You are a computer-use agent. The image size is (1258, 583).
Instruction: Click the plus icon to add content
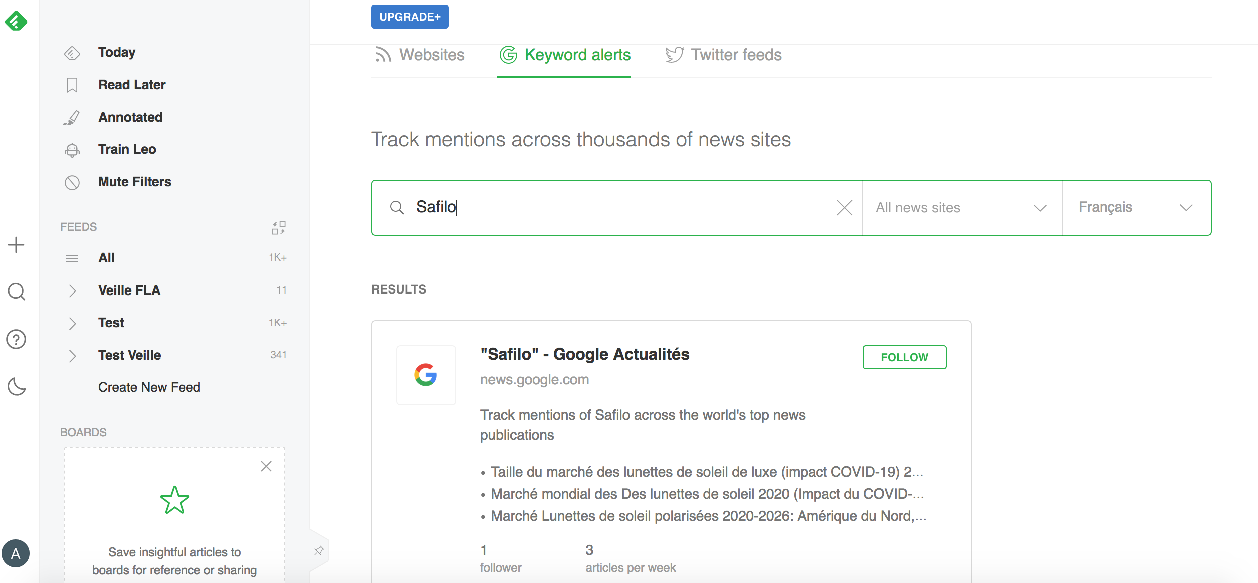pyautogui.click(x=16, y=245)
